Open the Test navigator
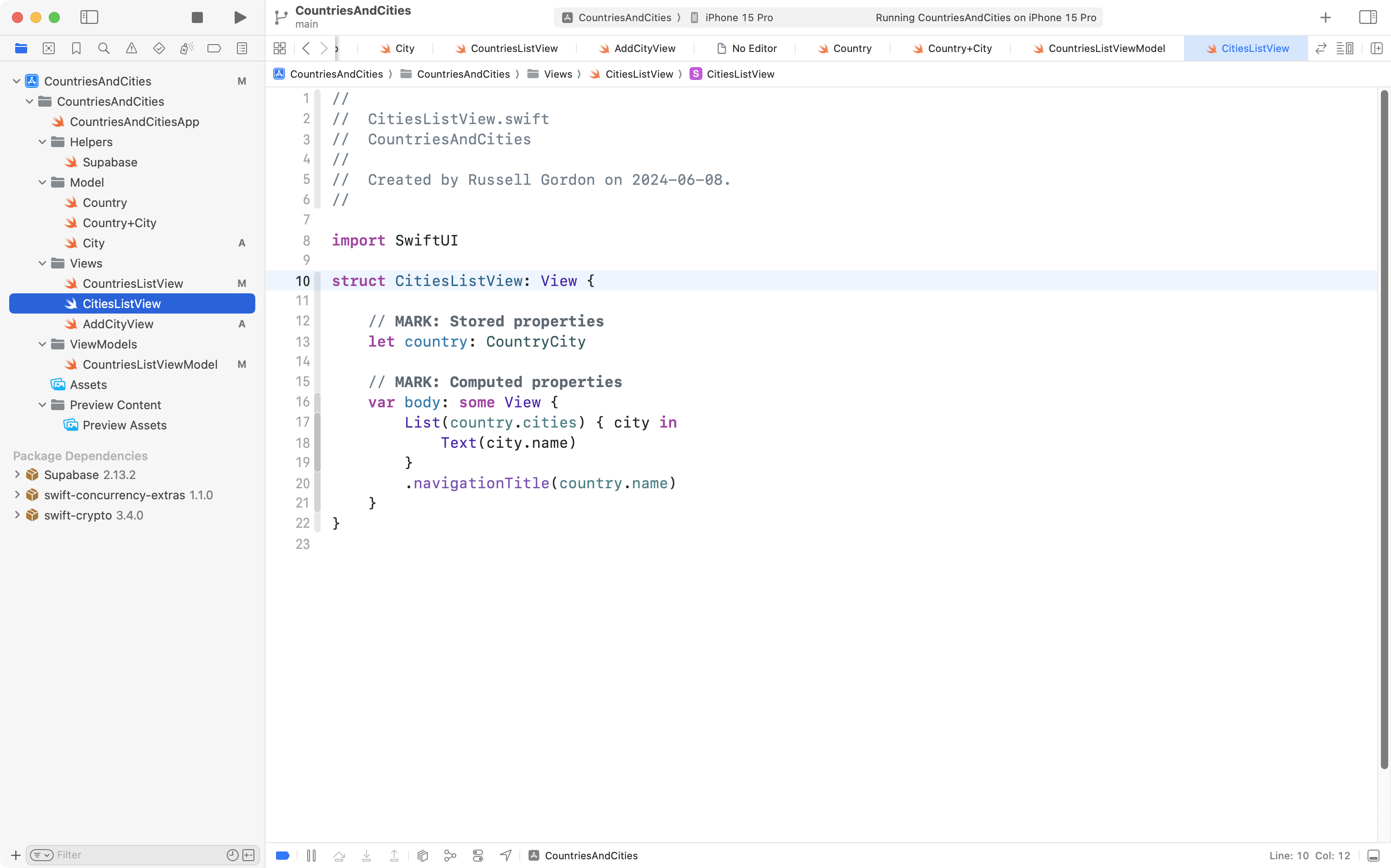Image resolution: width=1391 pixels, height=868 pixels. [159, 48]
